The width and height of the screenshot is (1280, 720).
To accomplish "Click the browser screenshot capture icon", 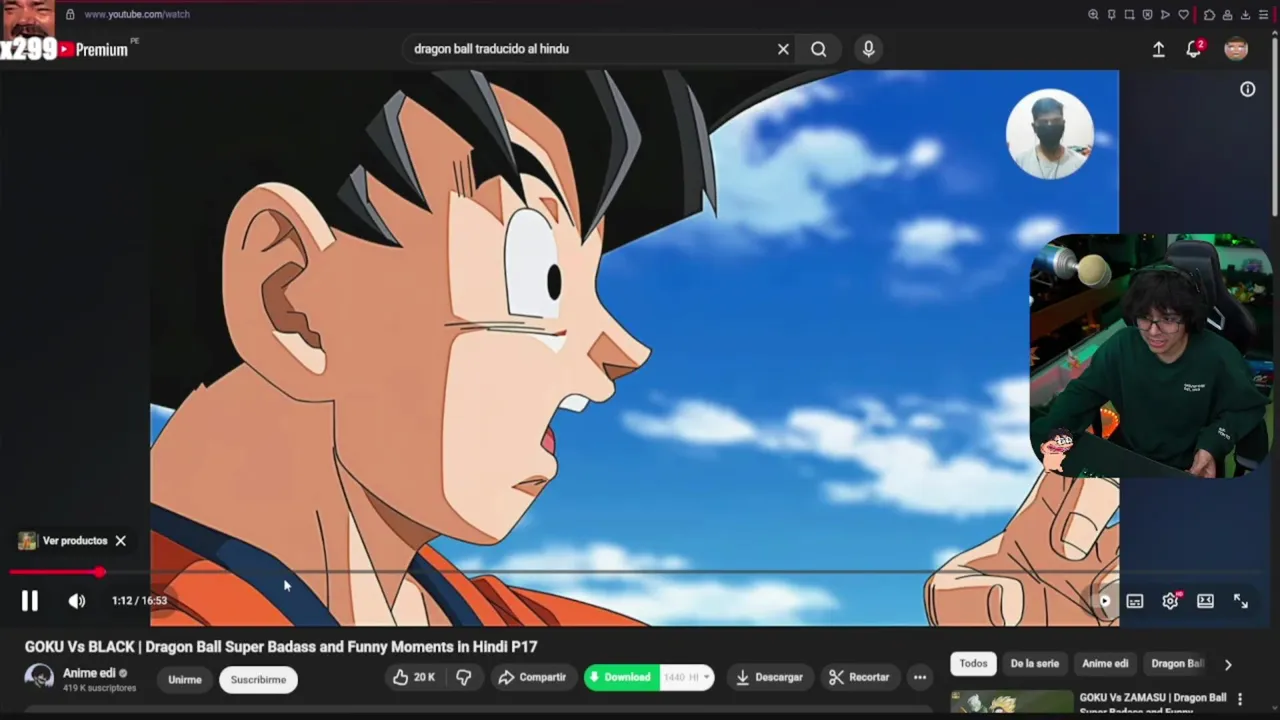I will coord(1129,15).
